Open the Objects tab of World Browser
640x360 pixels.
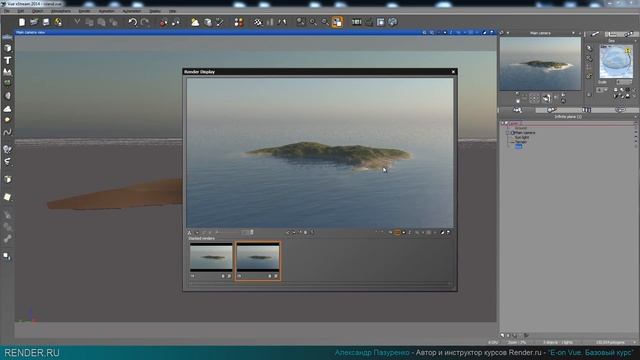(x=518, y=110)
